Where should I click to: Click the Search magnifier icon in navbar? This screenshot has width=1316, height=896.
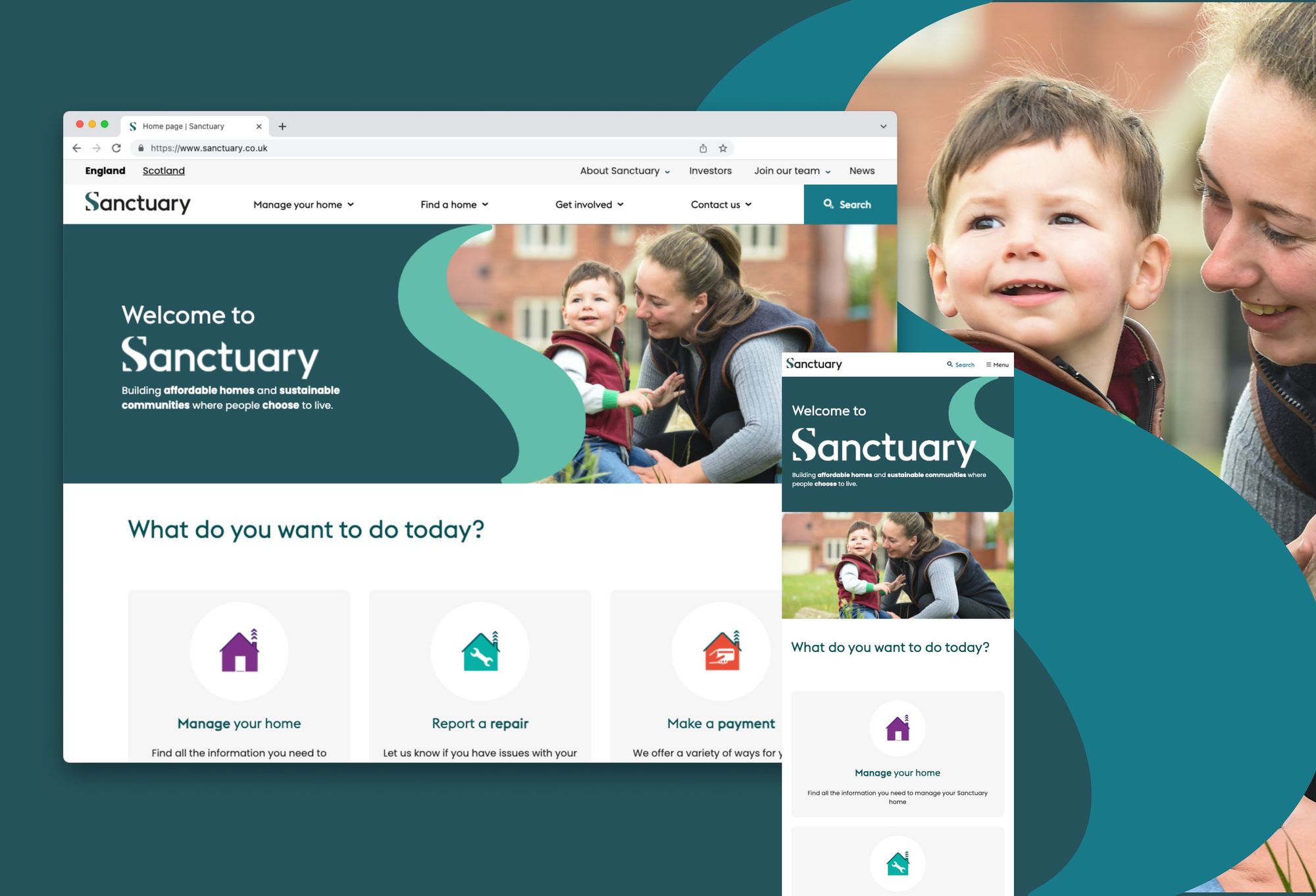[x=828, y=204]
